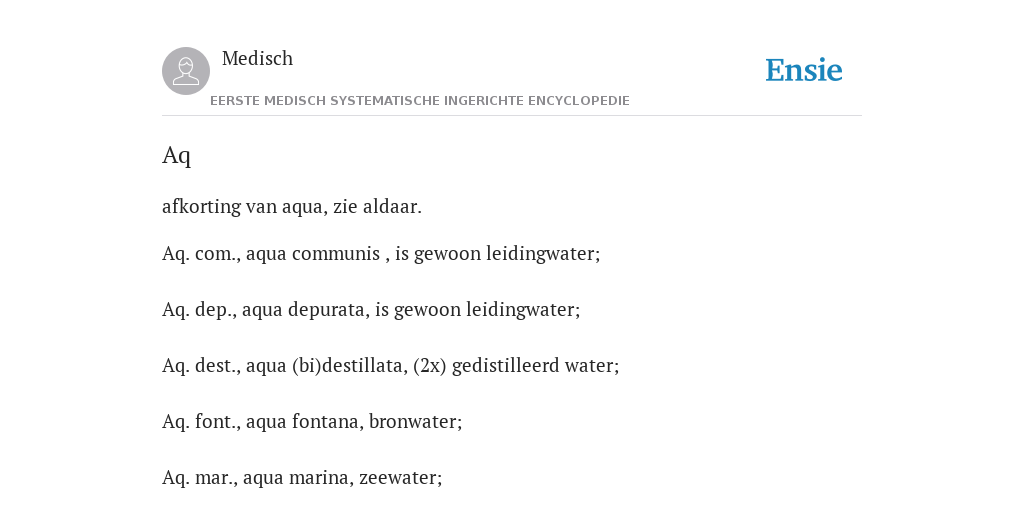The height and width of the screenshot is (512, 1024).
Task: Click the Aq. dest. aqua (bi)destillata entry
Action: 391,366
